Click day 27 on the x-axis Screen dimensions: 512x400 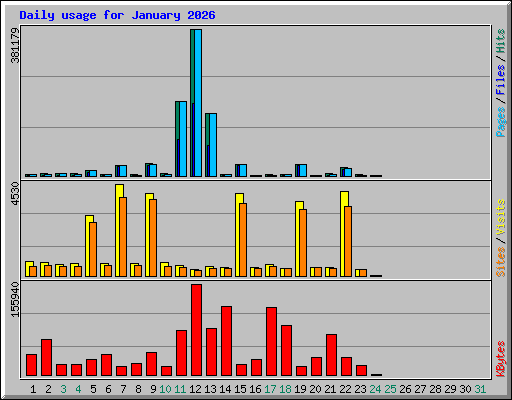[420, 389]
